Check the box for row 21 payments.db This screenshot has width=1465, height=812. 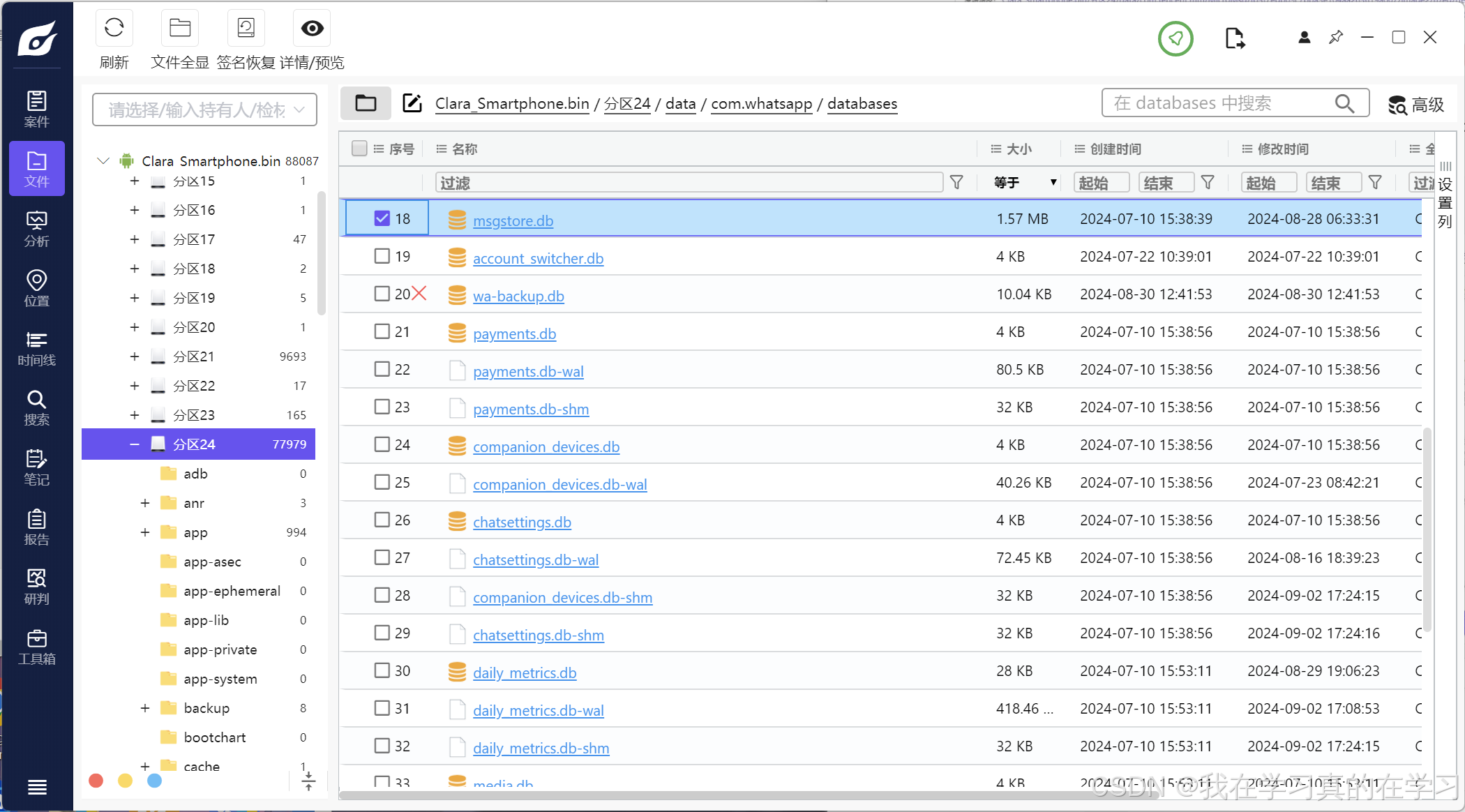382,331
